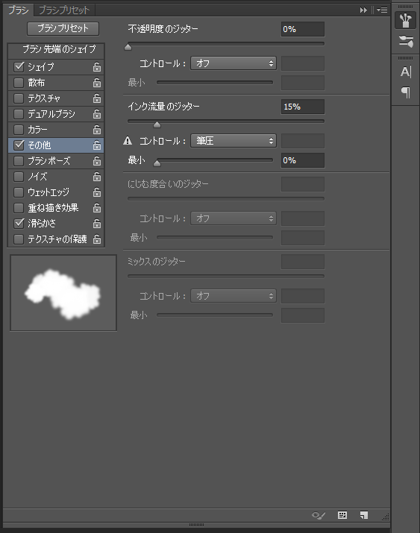420x533 pixels.
Task: Click インク流量 最小 slider handle
Action: coord(157,164)
